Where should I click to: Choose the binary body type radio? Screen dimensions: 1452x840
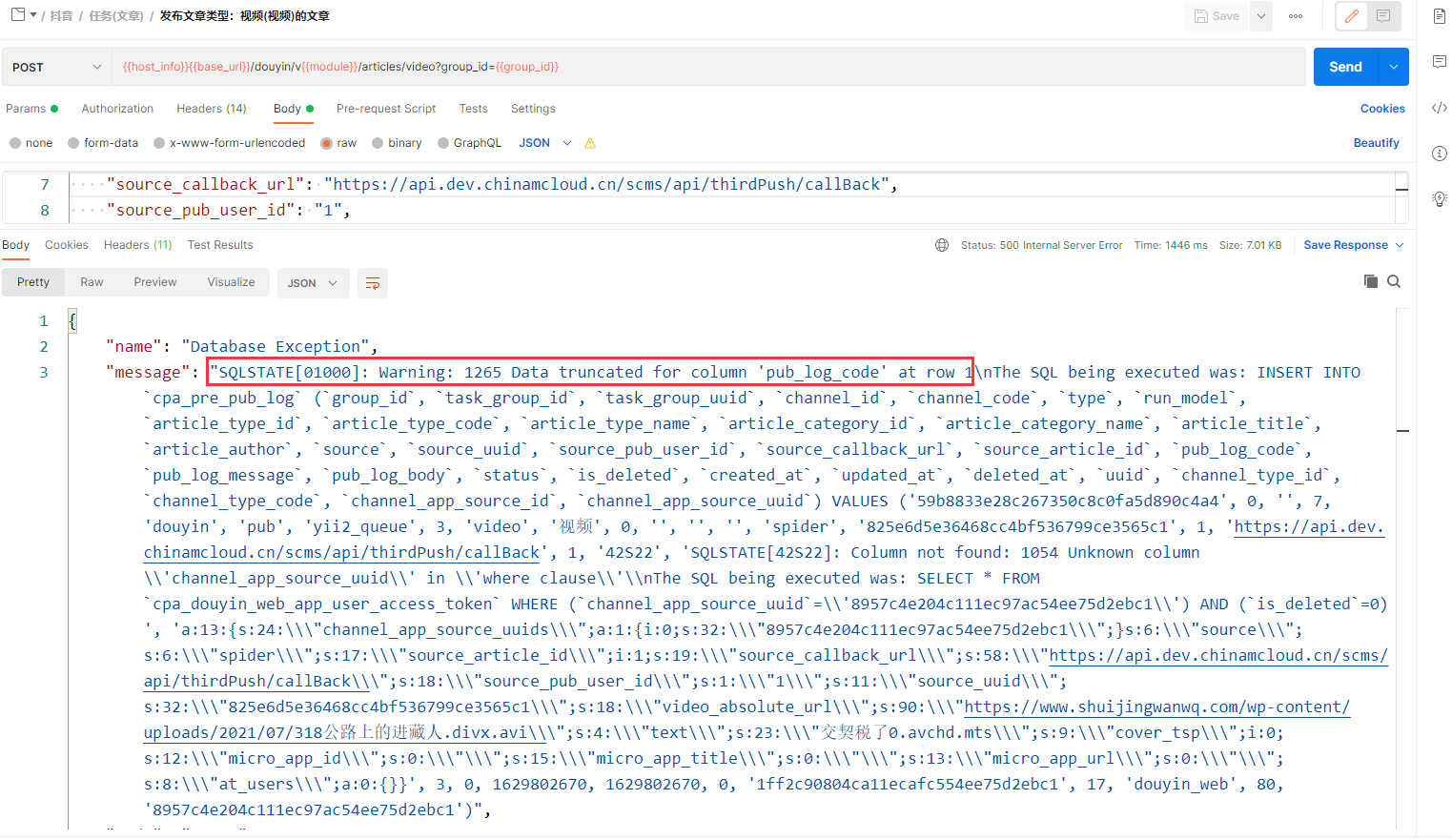tap(378, 143)
